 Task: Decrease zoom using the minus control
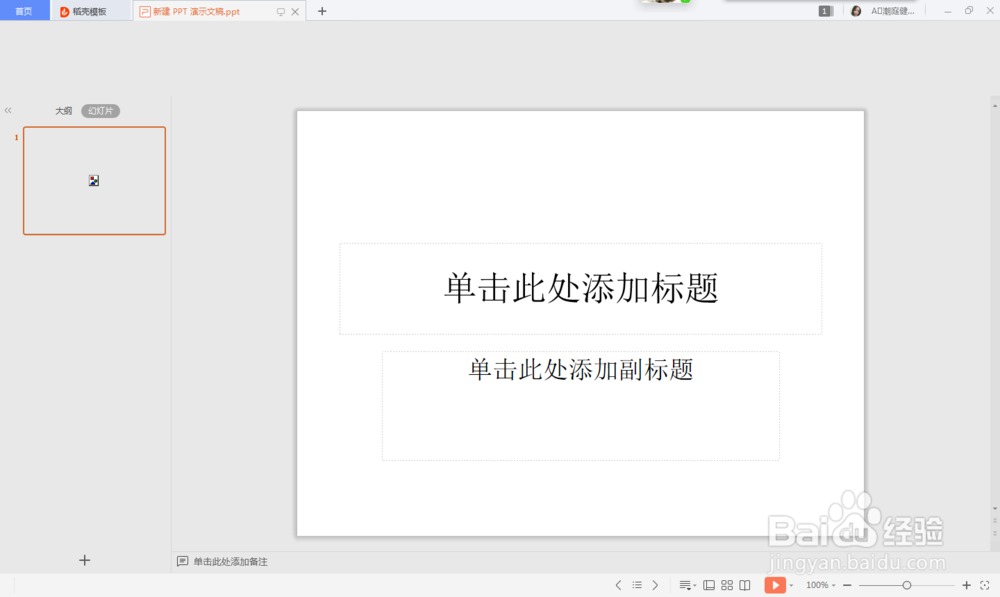point(846,585)
